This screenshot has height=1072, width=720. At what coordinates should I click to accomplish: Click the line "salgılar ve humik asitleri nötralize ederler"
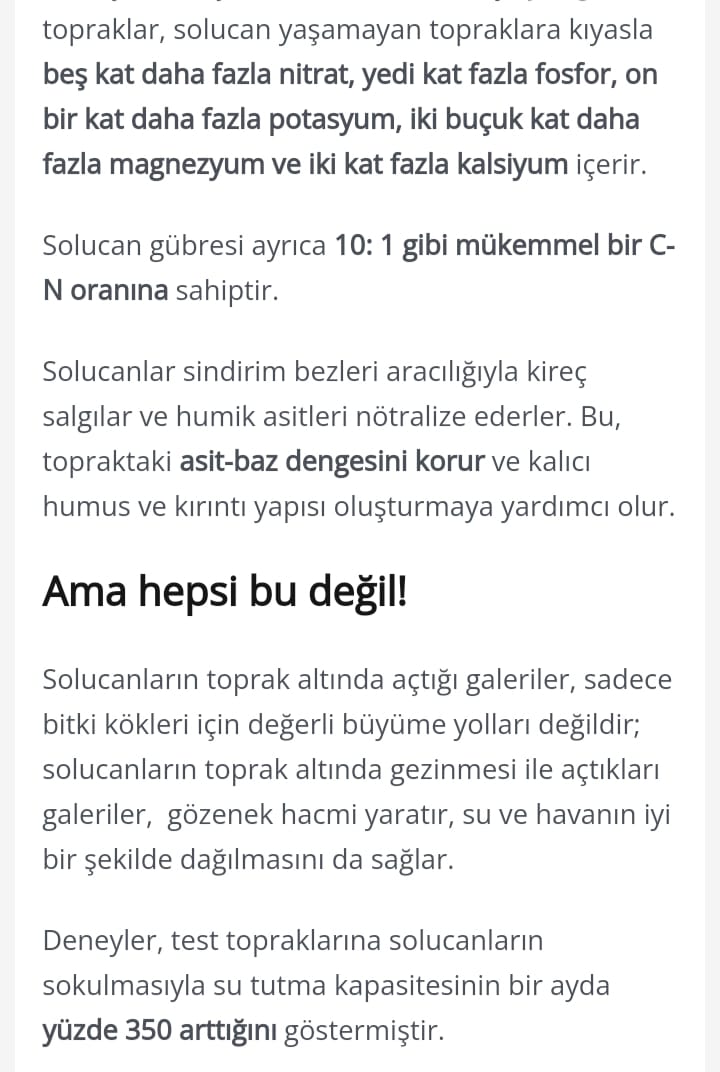click(x=306, y=417)
